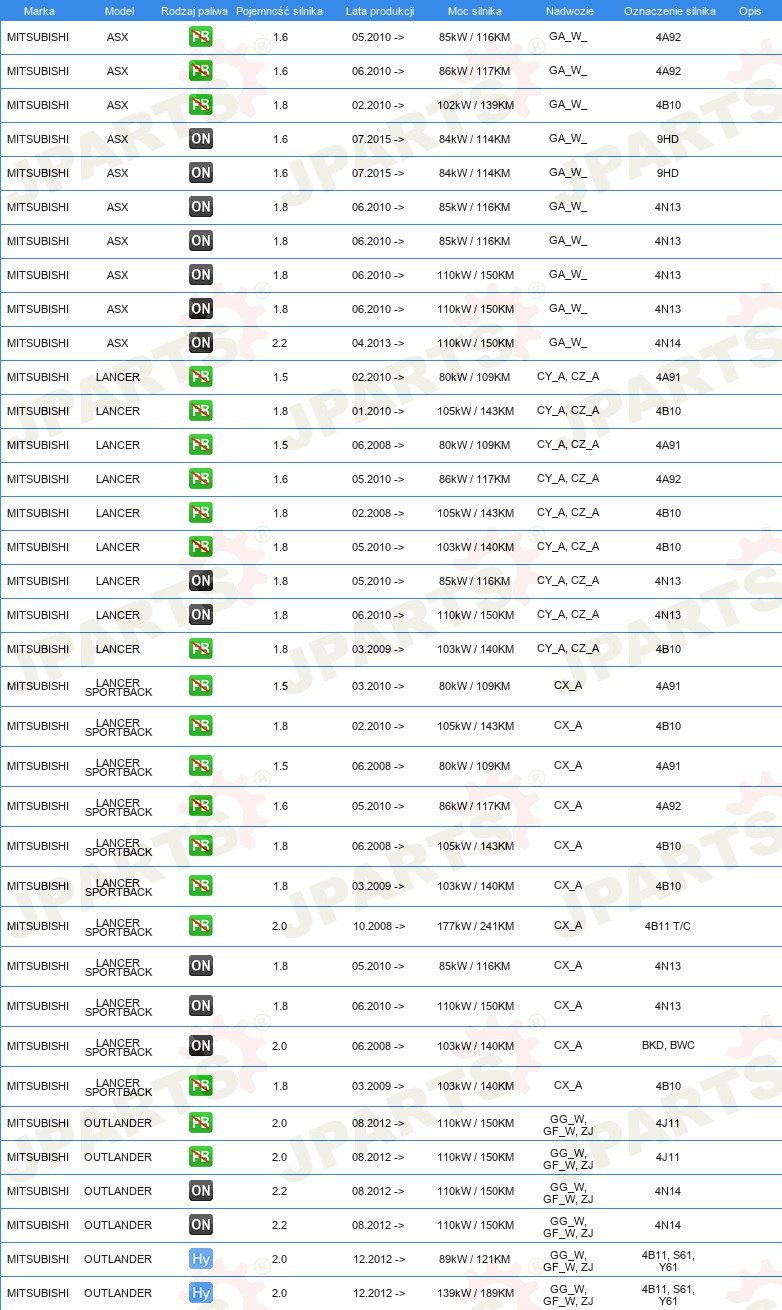Click petrol icon in LANCER SPORTBACK 1.8 06.2008 row
This screenshot has width=782, height=1310.
[x=201, y=846]
